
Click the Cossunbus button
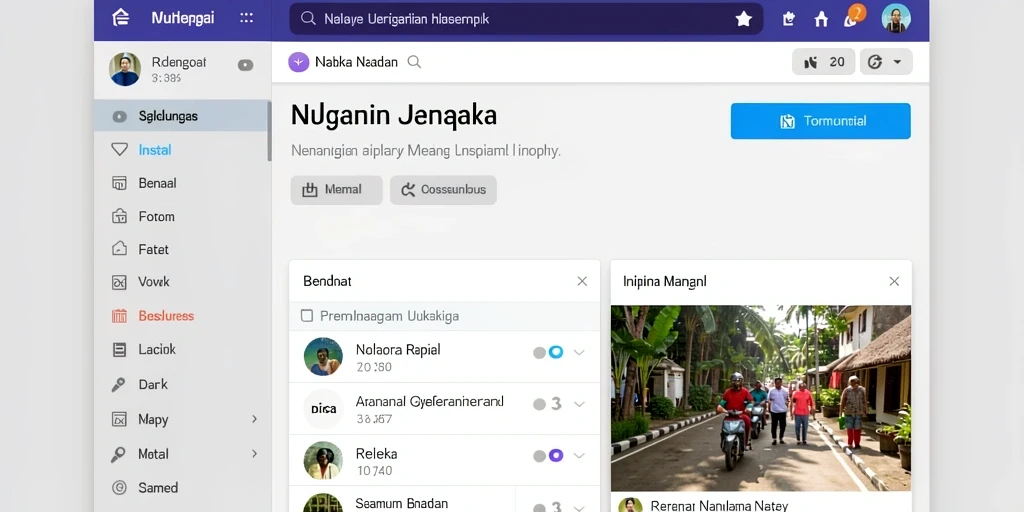tap(443, 190)
